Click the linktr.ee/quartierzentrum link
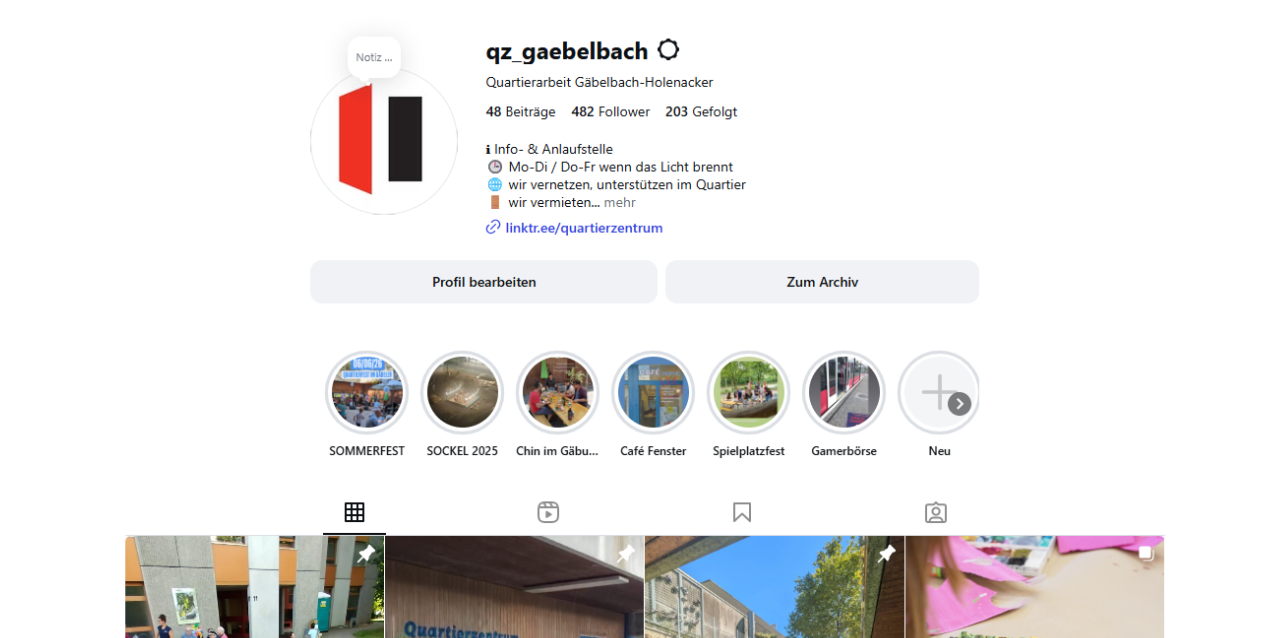 click(x=584, y=228)
